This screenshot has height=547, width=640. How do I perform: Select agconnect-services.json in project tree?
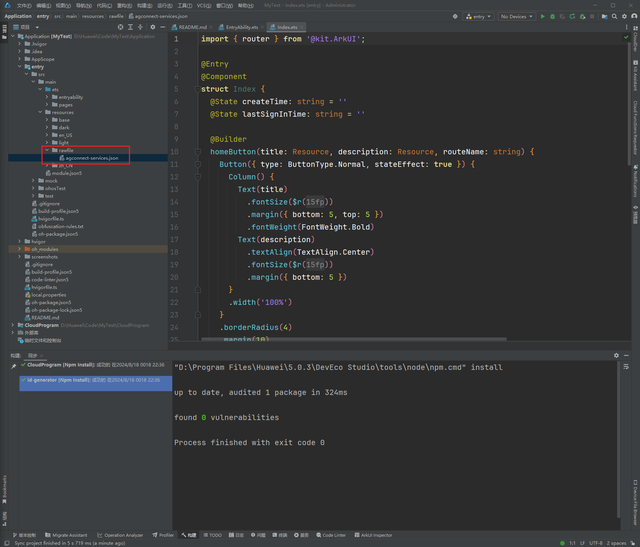[92, 157]
